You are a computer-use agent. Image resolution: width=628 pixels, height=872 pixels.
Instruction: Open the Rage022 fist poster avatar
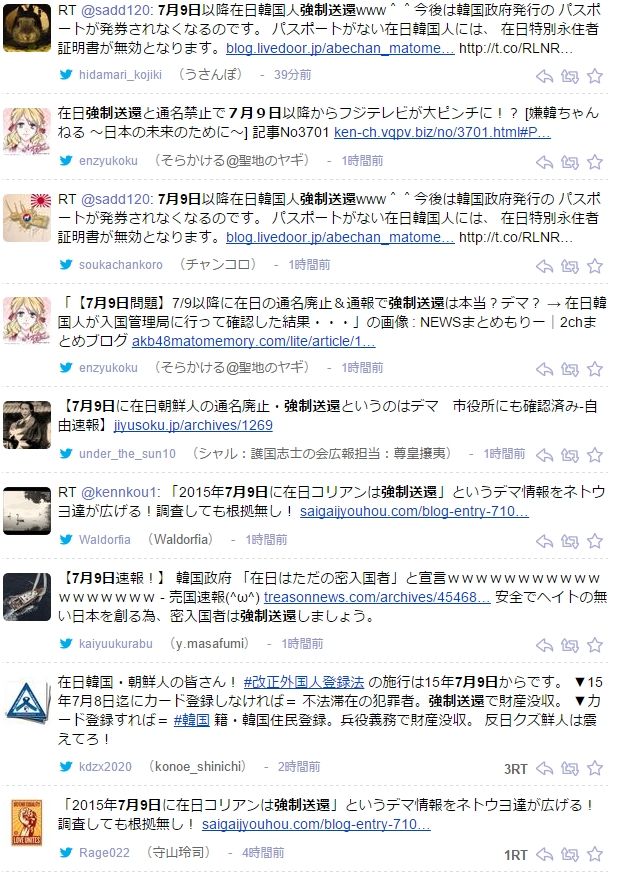click(27, 824)
